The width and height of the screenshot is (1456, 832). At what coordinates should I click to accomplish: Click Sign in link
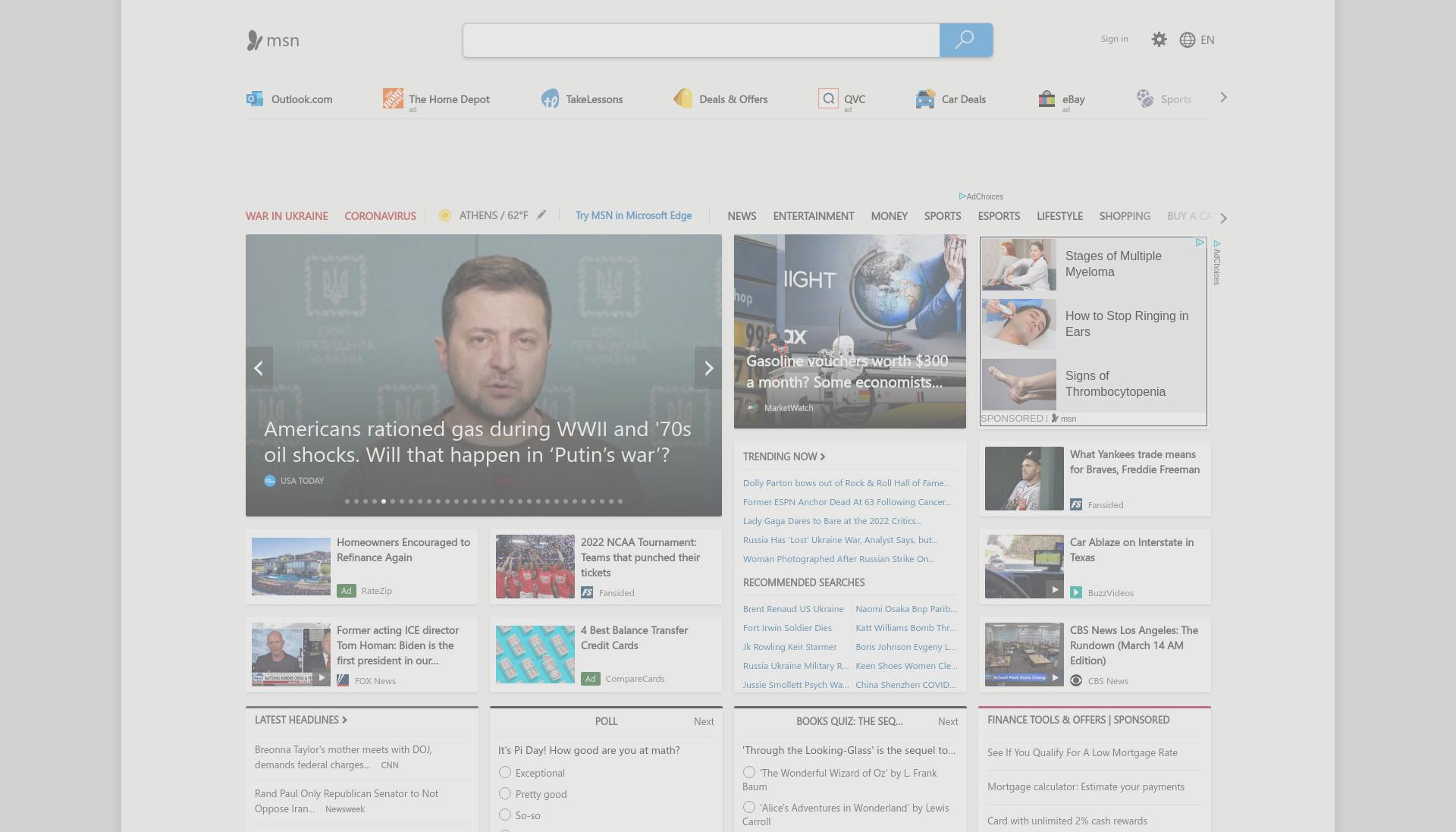1114,39
